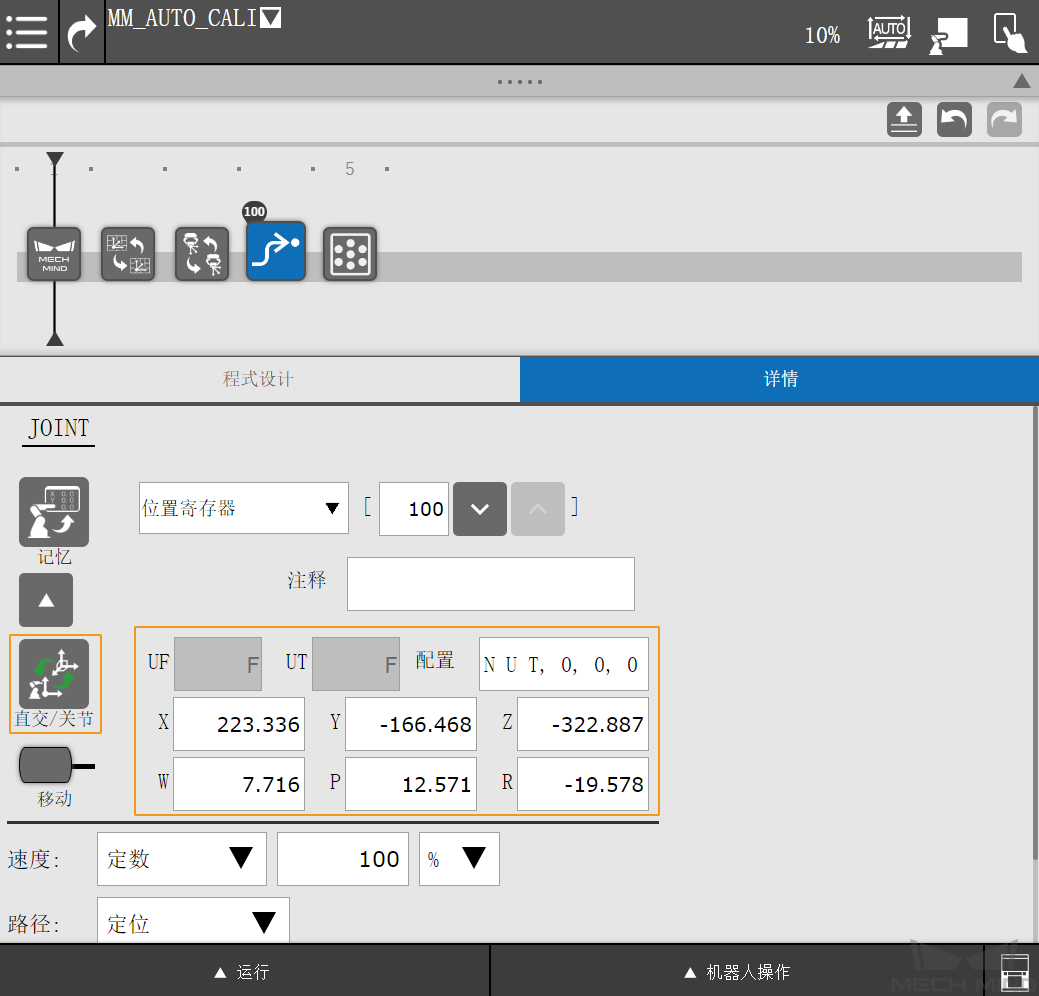This screenshot has width=1039, height=996.
Task: Edit the X value 223.336
Action: (239, 724)
